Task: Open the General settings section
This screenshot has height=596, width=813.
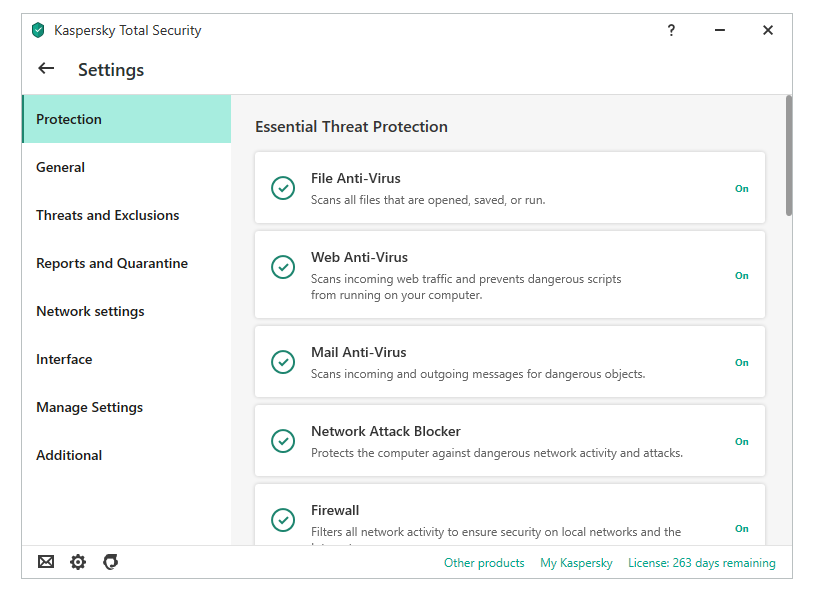Action: (127, 167)
